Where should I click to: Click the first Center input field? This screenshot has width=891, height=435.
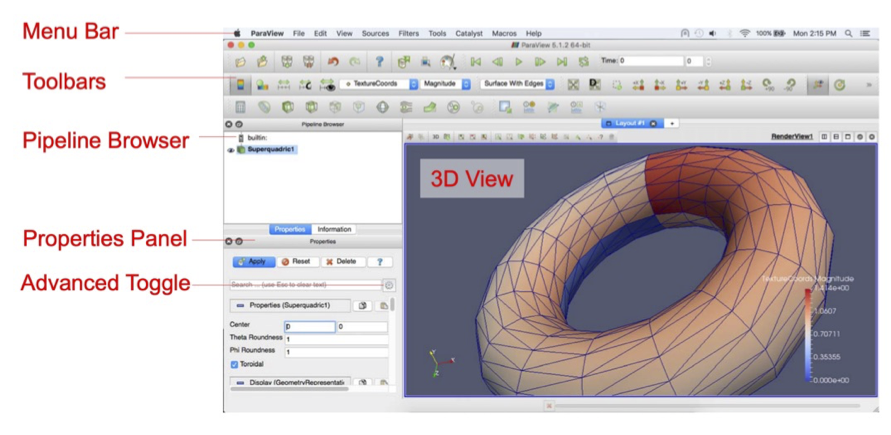pos(310,326)
